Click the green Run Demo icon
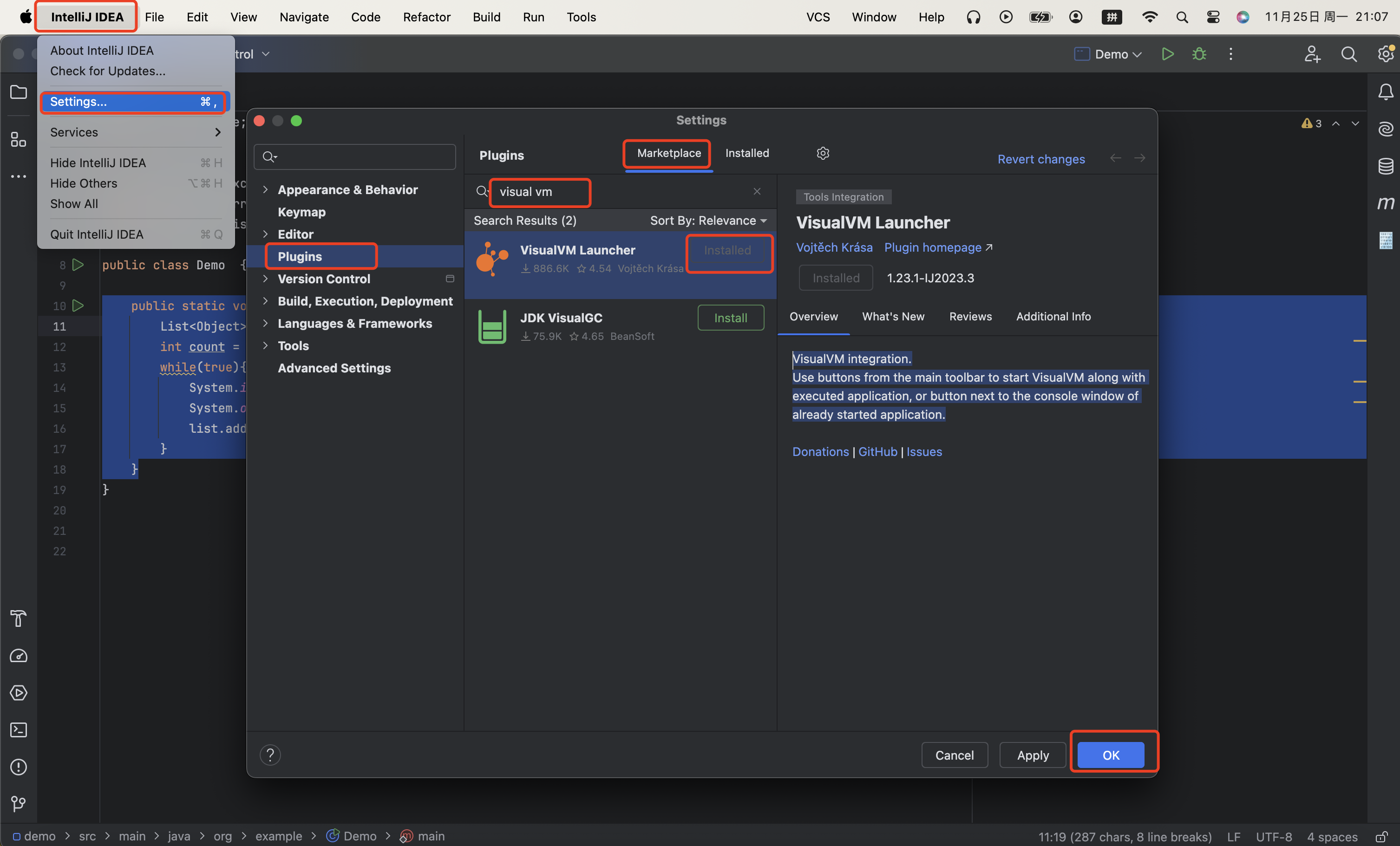Viewport: 1400px width, 846px height. pyautogui.click(x=1167, y=54)
